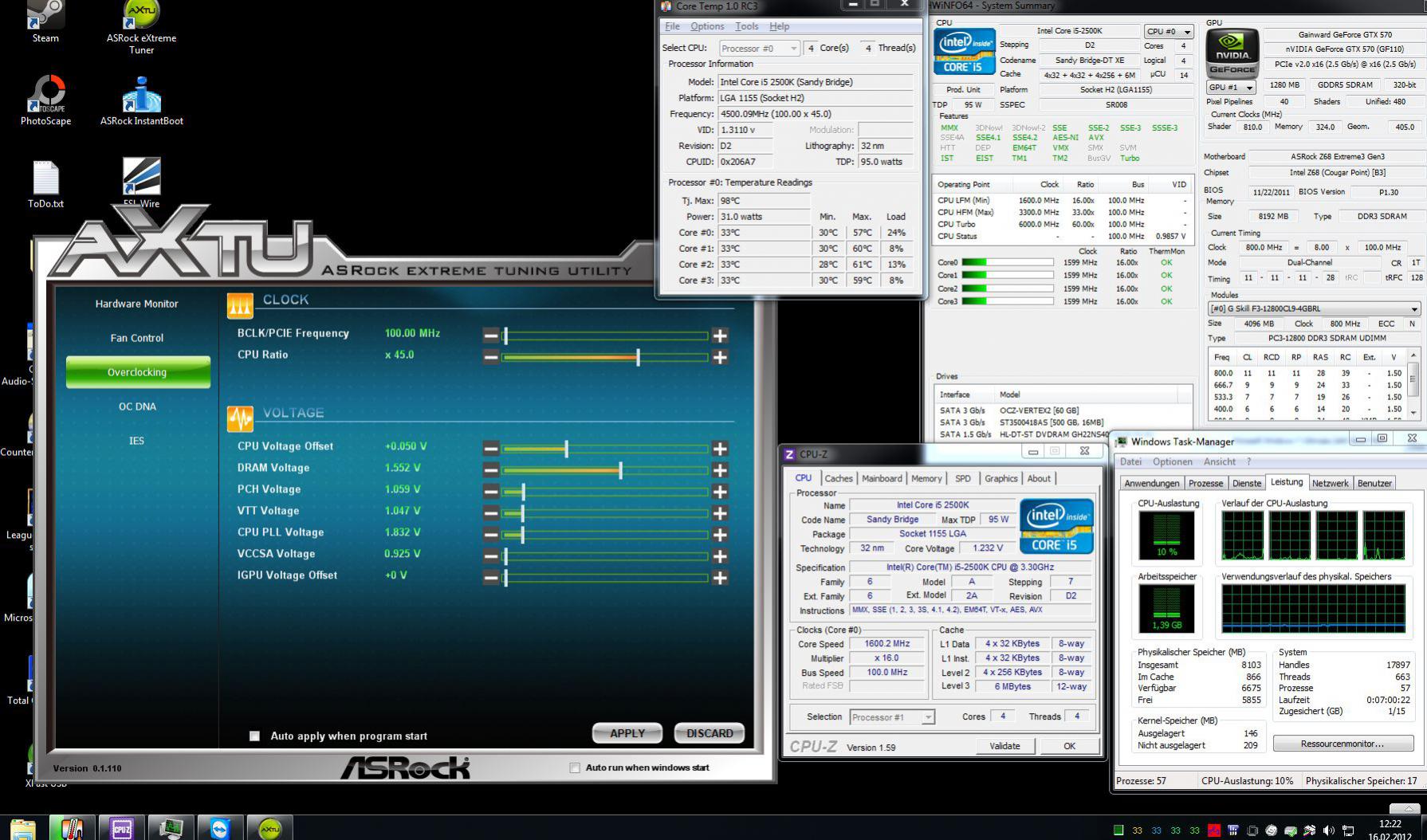Image resolution: width=1427 pixels, height=840 pixels.
Task: Open Hardware Monitor section in AXTU
Action: click(x=137, y=304)
